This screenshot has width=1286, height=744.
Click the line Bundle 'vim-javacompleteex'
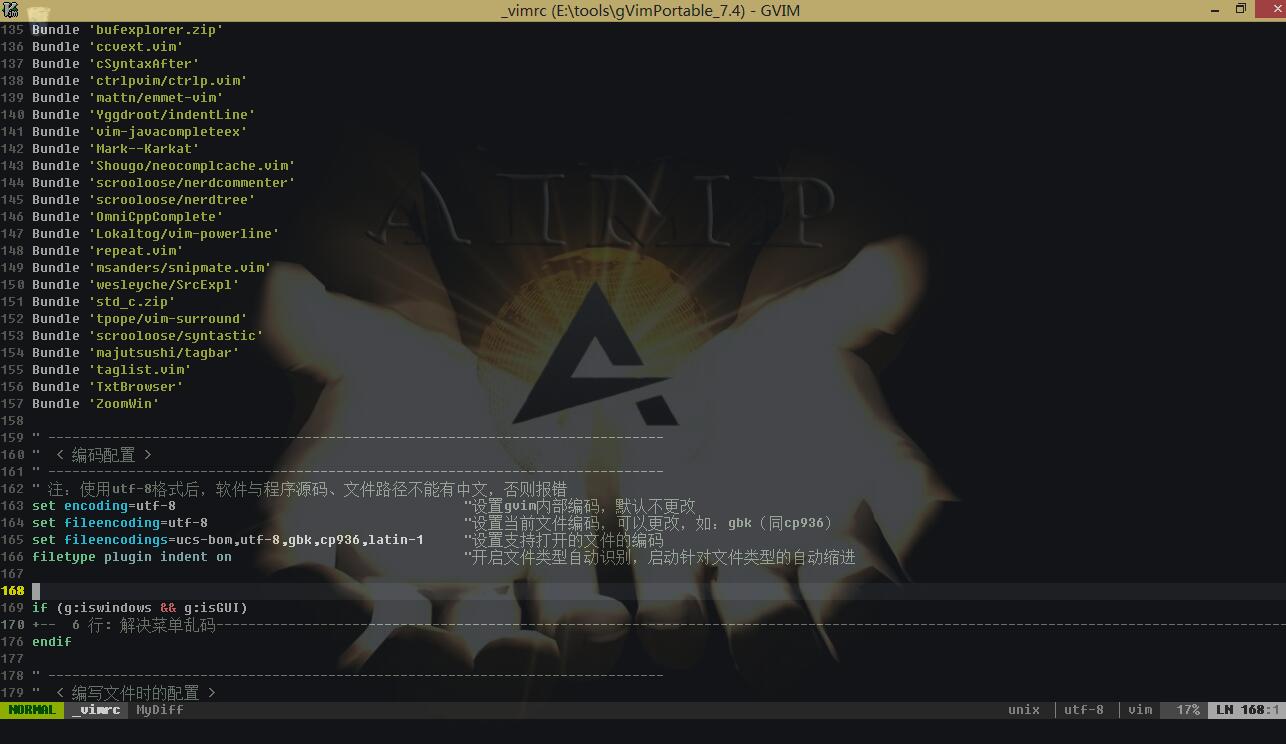140,132
